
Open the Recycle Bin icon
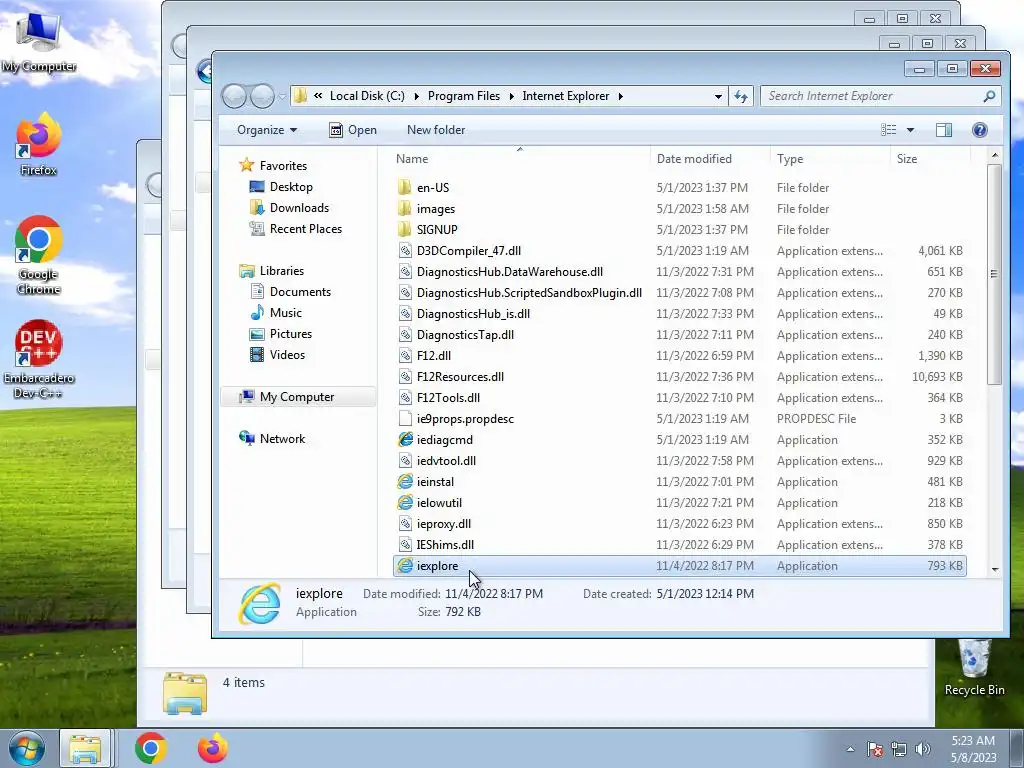pos(974,667)
